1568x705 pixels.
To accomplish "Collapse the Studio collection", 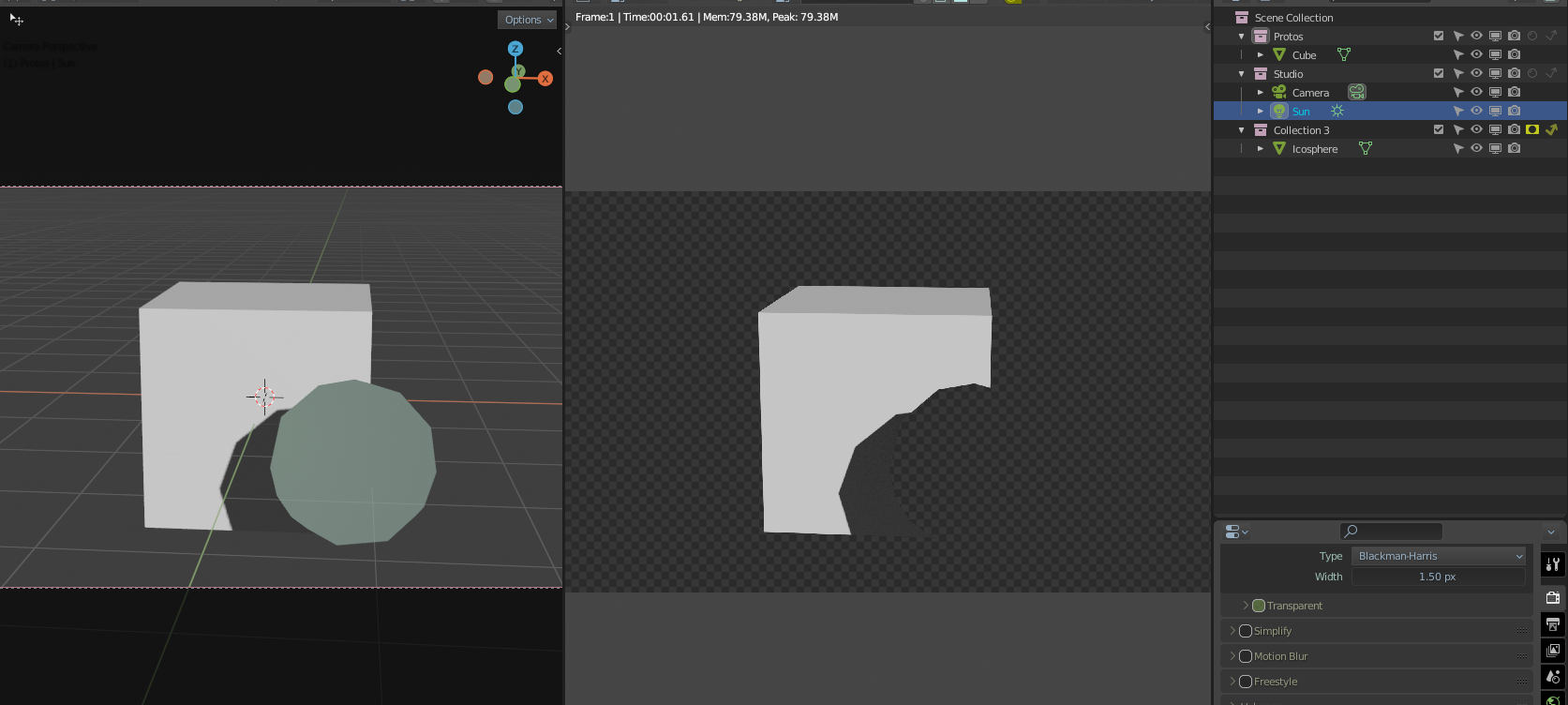I will (x=1242, y=74).
